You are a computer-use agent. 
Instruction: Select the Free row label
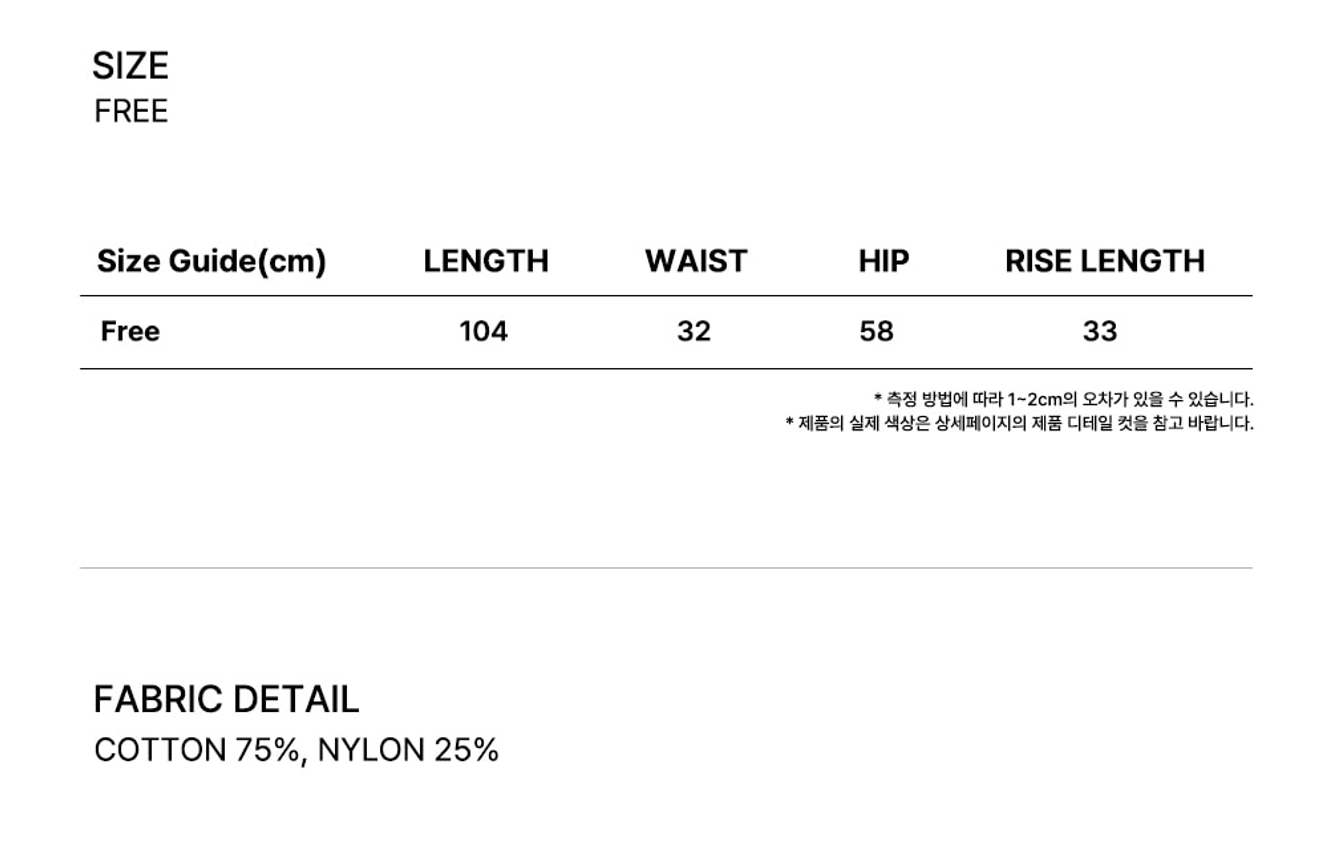coord(130,331)
